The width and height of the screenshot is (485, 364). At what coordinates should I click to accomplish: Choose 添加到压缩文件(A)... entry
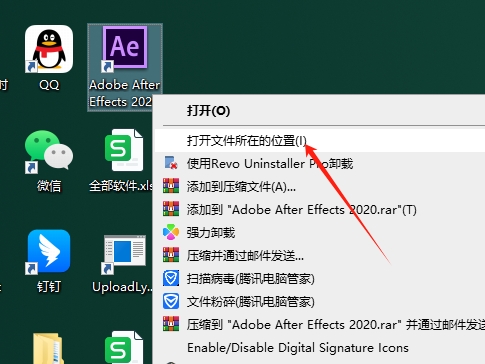point(320,187)
